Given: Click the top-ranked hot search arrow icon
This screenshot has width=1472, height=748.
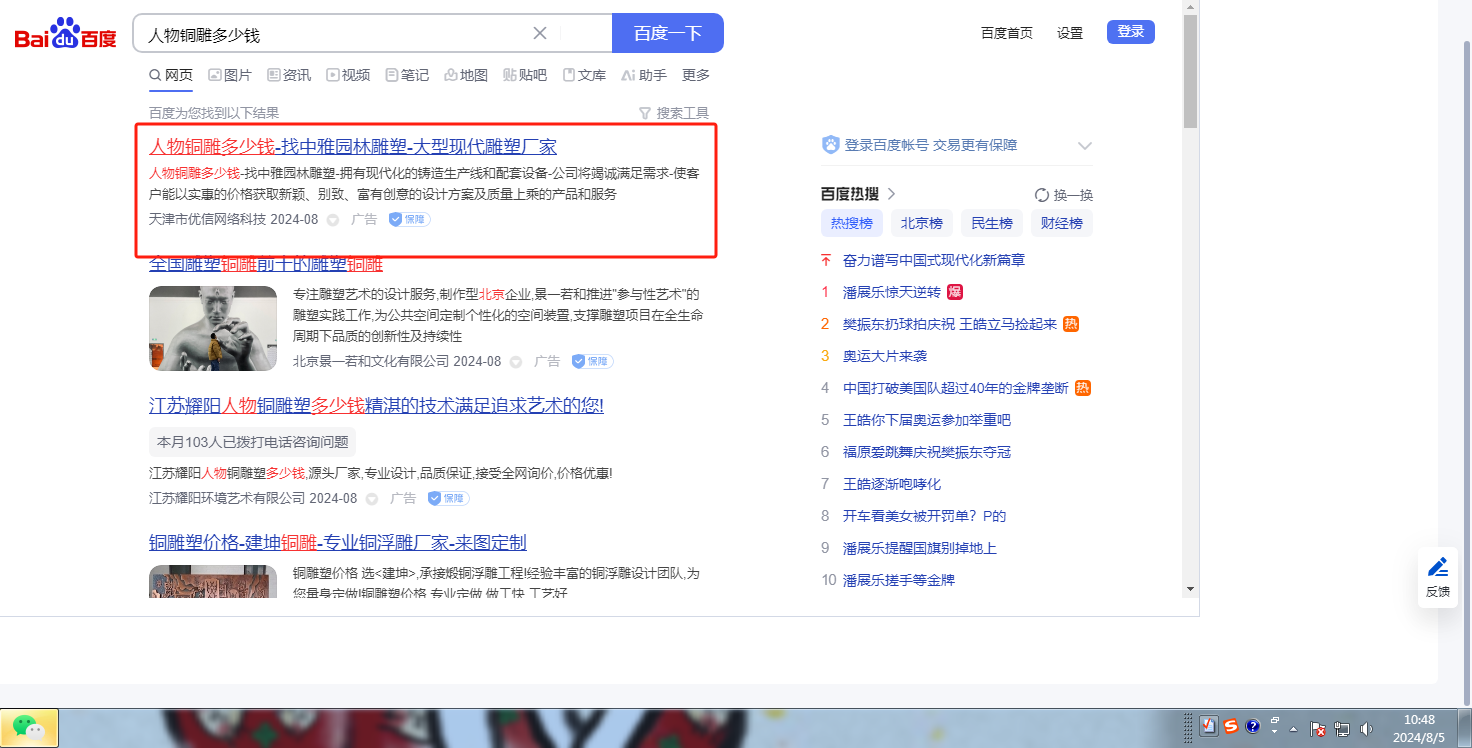Looking at the screenshot, I should 826,260.
